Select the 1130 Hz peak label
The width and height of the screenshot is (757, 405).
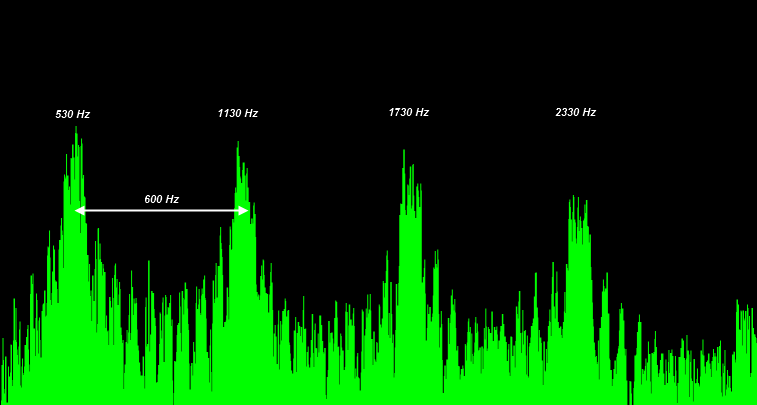pos(237,113)
